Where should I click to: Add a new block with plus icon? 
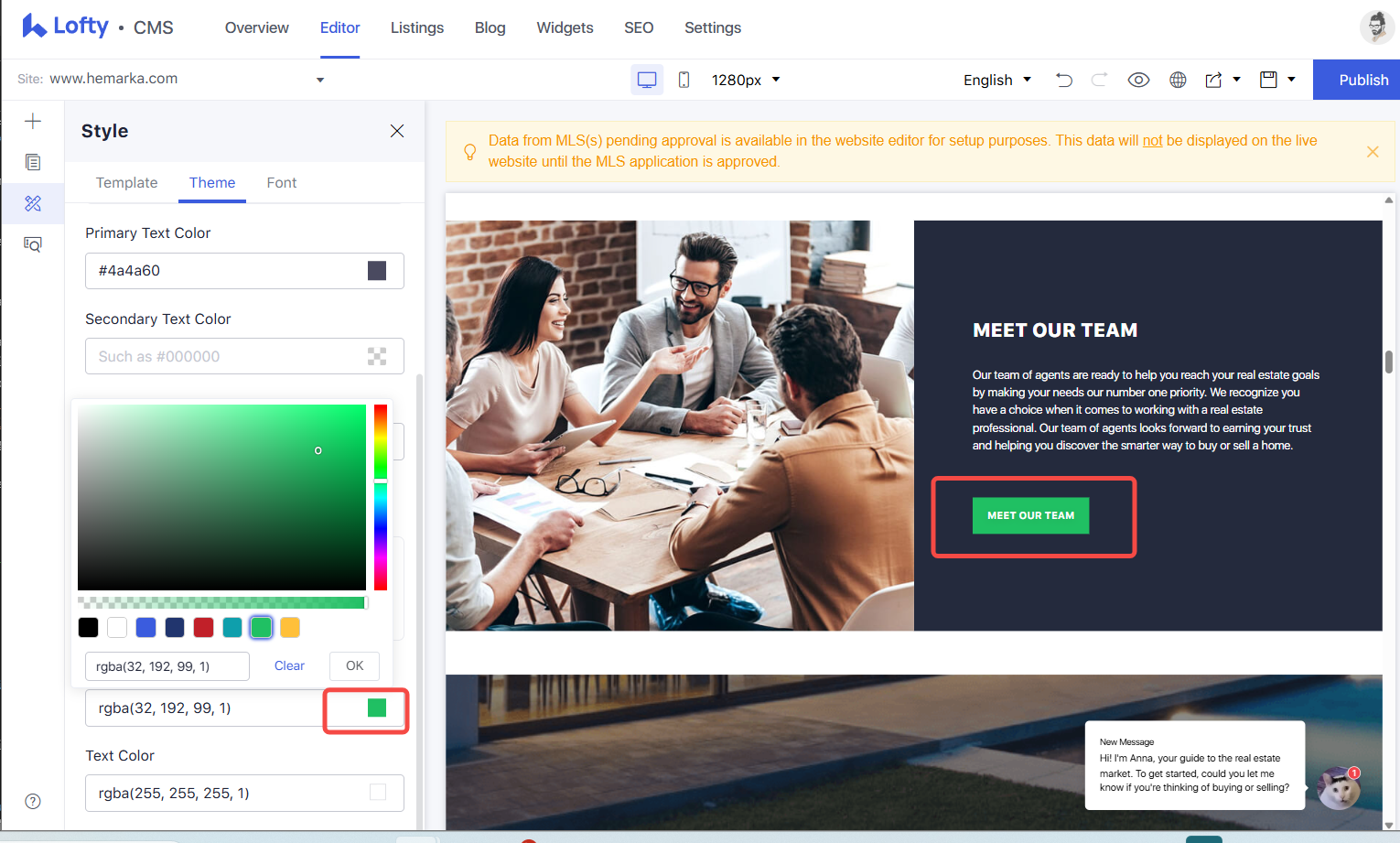[33, 121]
